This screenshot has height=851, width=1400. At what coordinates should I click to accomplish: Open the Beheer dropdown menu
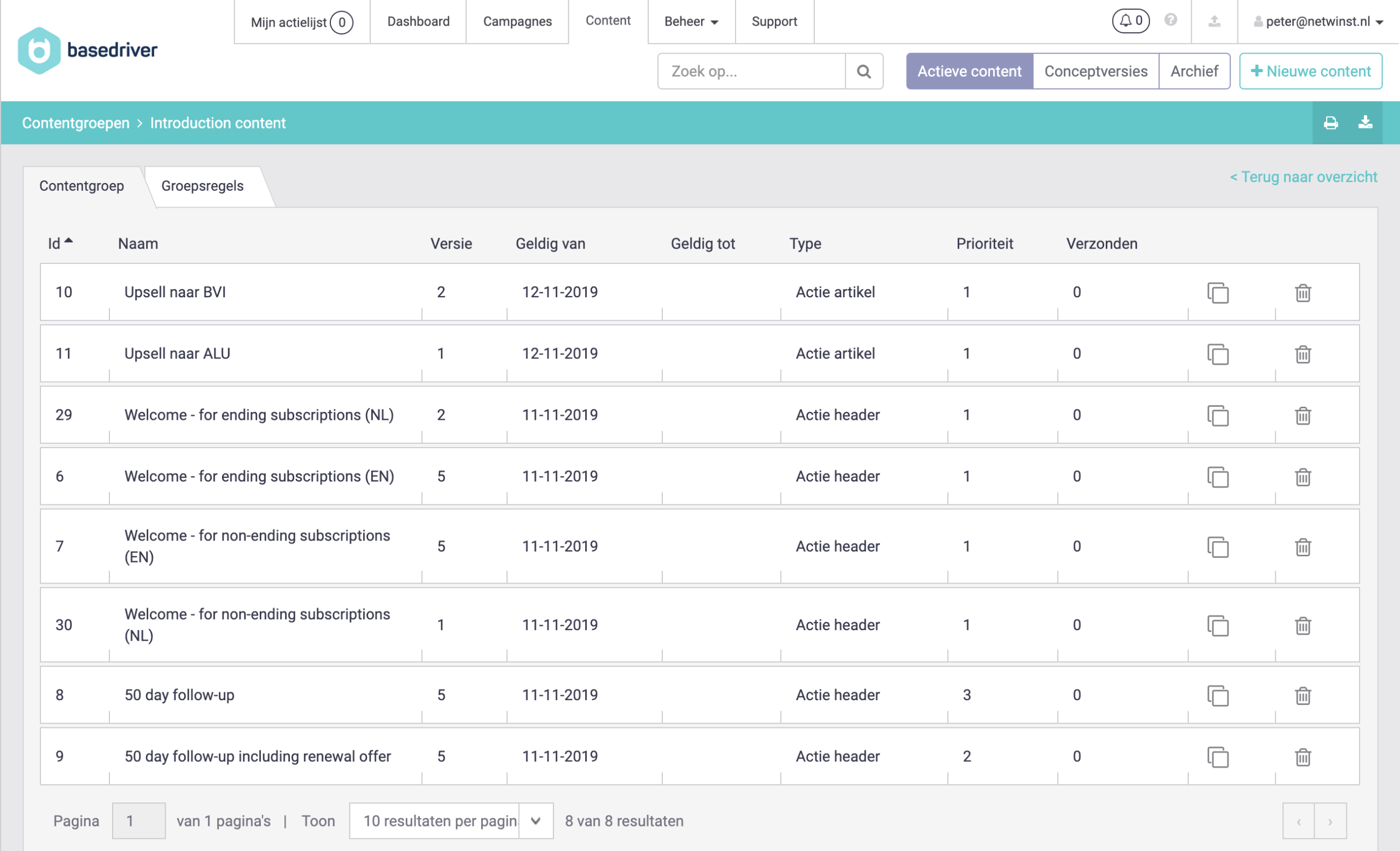[691, 21]
